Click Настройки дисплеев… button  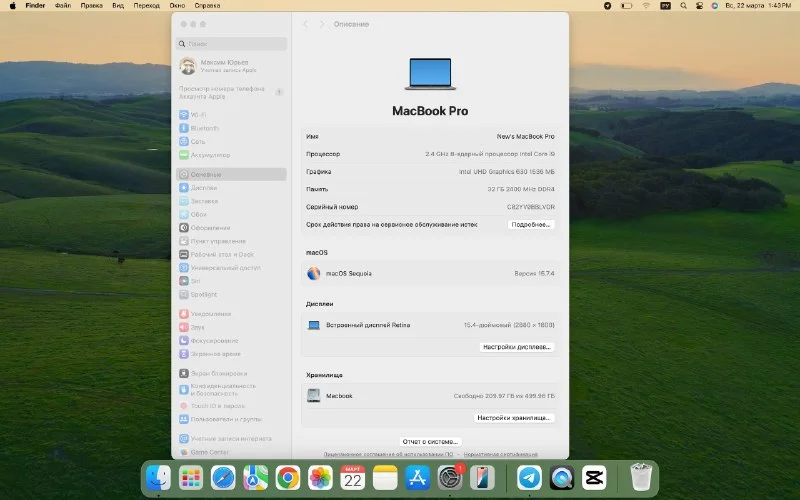(x=516, y=347)
